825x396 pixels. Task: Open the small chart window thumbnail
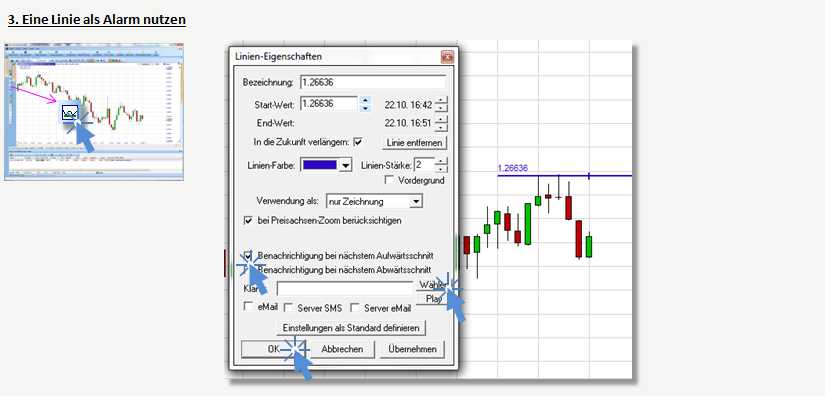[94, 112]
